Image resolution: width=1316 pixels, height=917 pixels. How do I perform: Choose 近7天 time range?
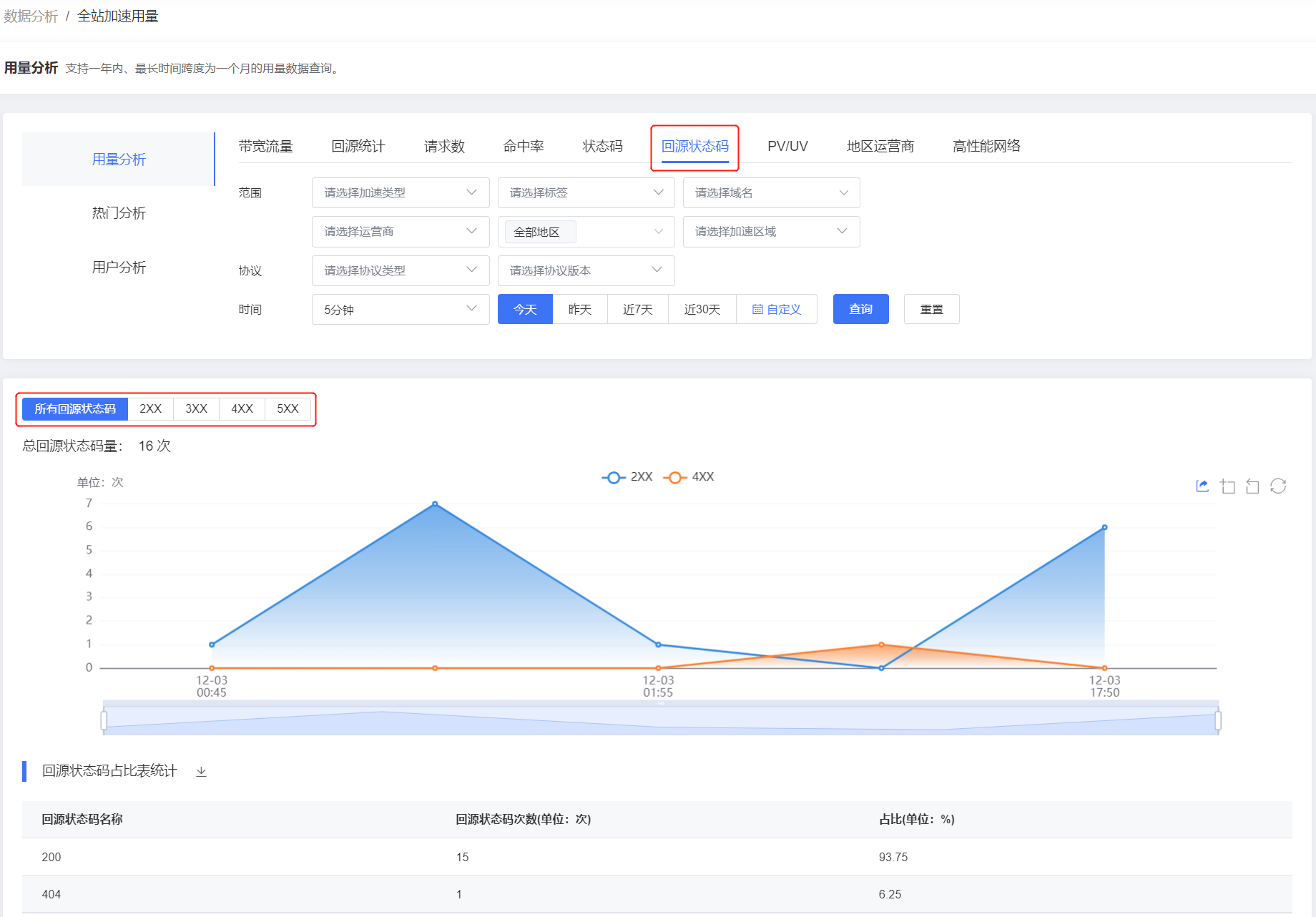pos(638,309)
